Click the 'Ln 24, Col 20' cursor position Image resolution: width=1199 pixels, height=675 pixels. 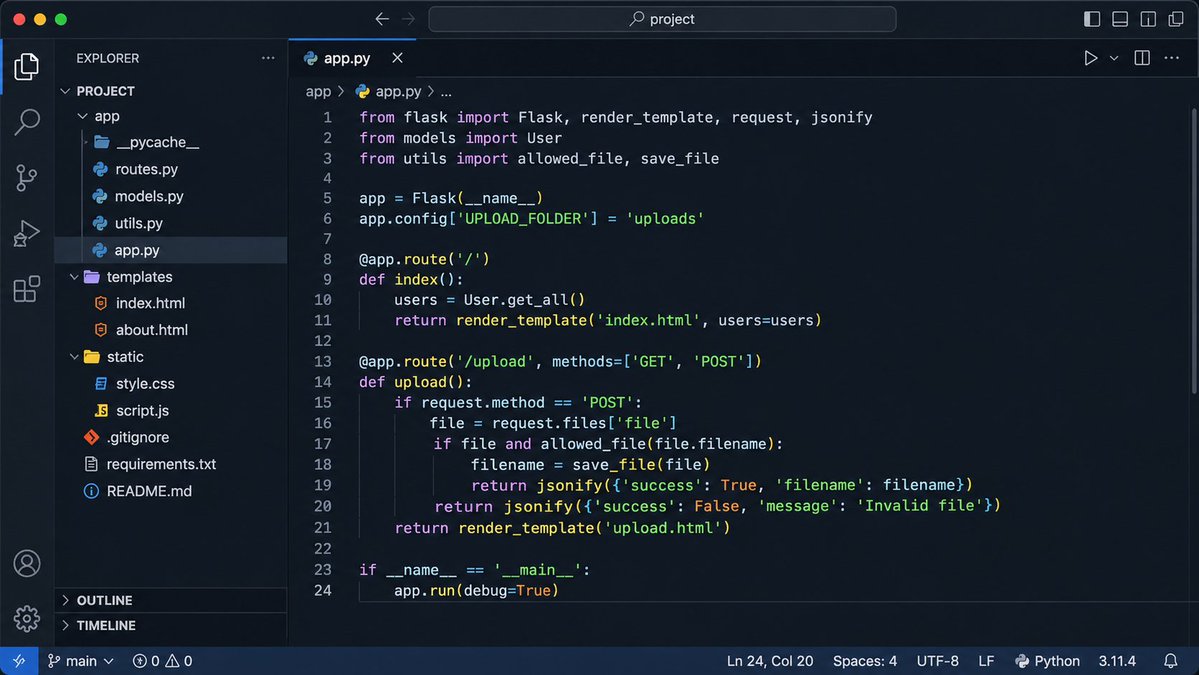(x=769, y=660)
